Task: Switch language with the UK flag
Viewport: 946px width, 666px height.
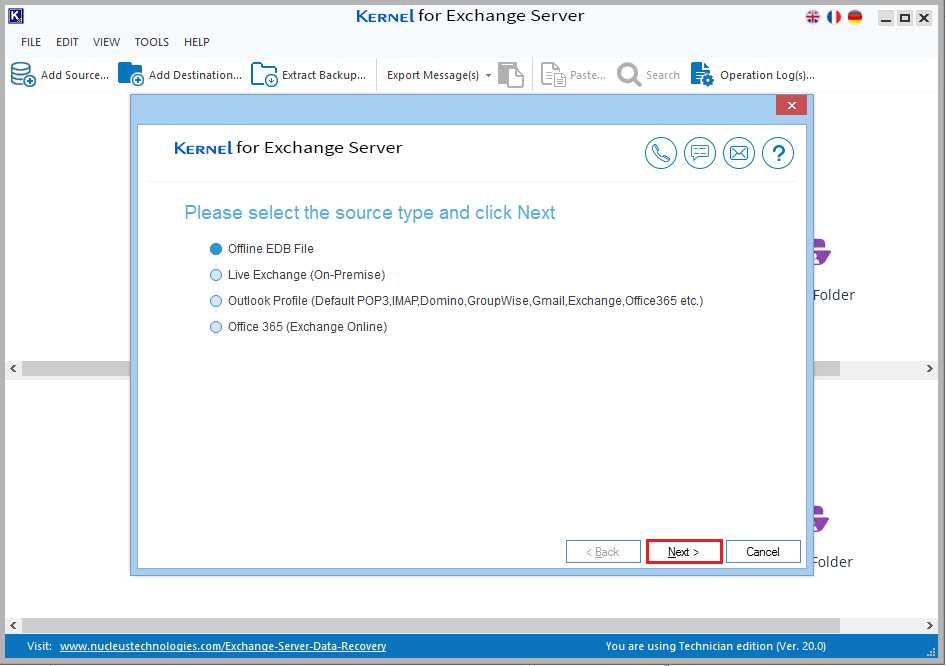Action: (x=813, y=17)
